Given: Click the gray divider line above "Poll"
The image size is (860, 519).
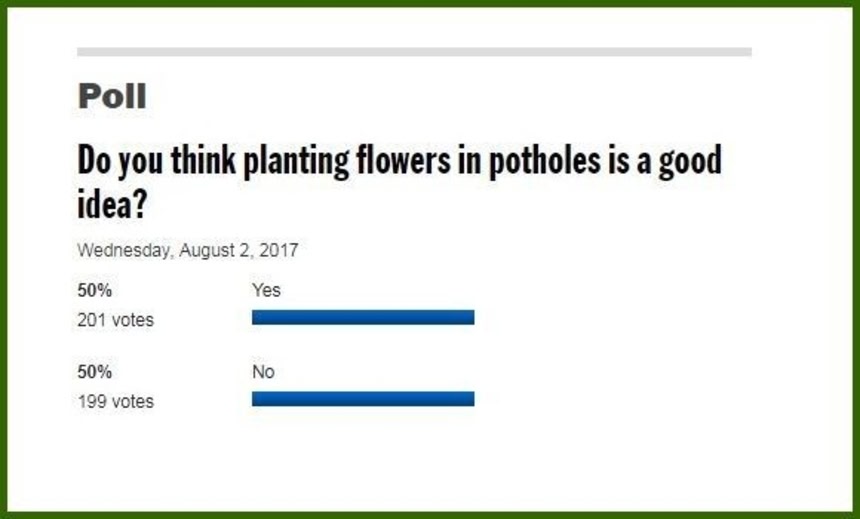Looking at the screenshot, I should click(x=414, y=52).
